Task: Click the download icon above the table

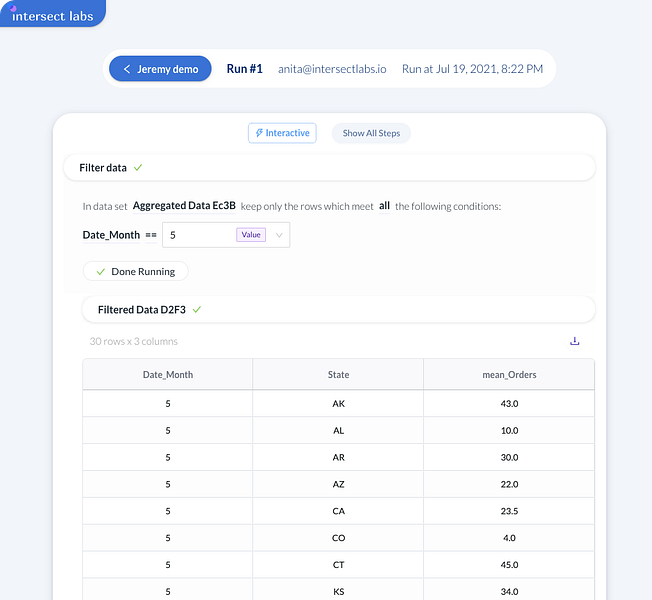Action: coord(575,341)
